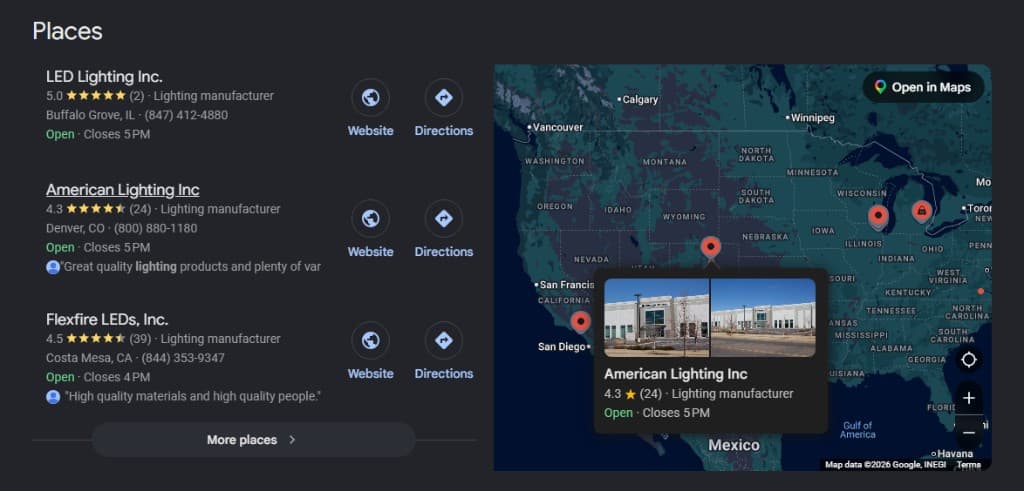Get directions to Flexfire LEDs, Inc.
Viewport: 1024px width, 491px height.
point(443,341)
